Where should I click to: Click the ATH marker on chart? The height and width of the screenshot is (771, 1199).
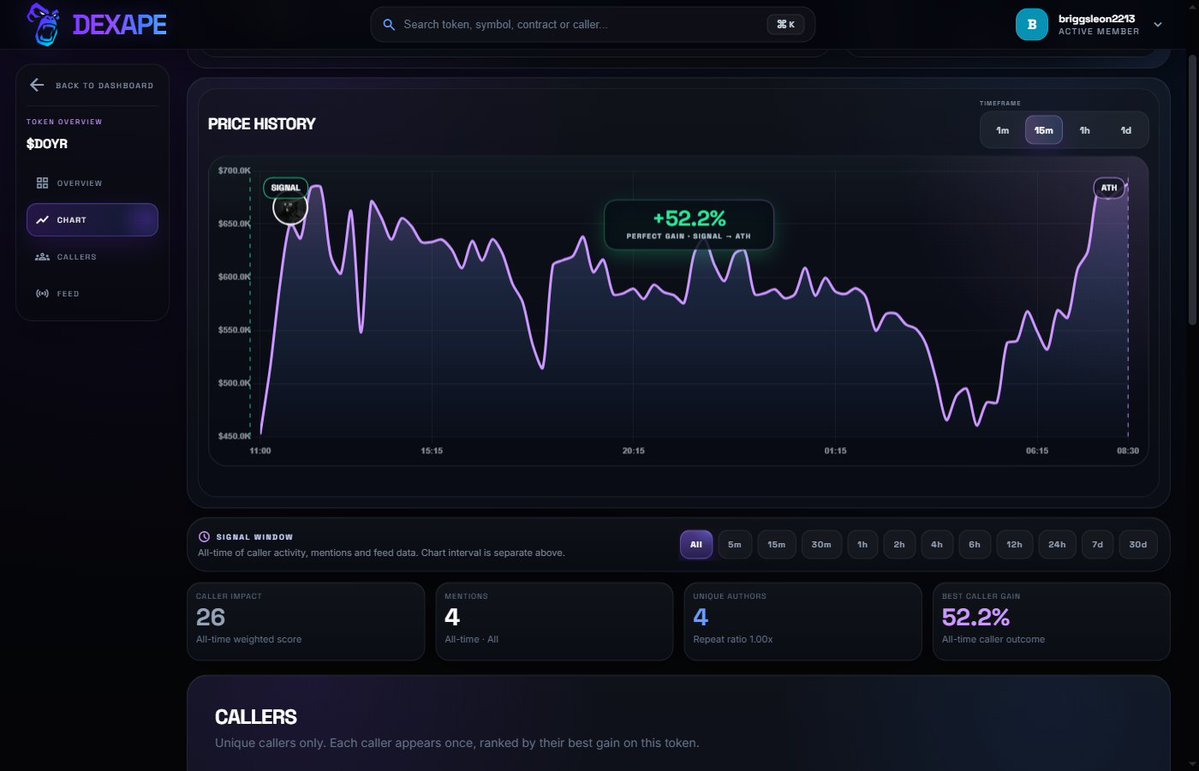[x=1109, y=187]
